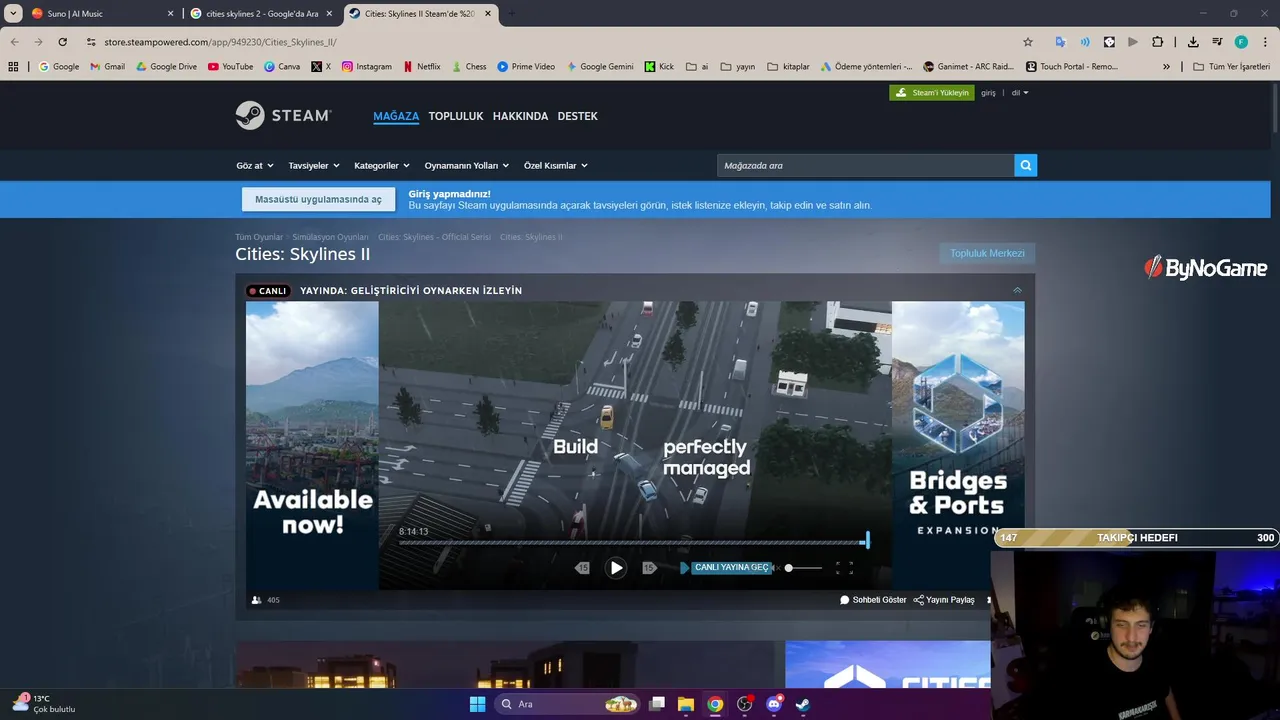The width and height of the screenshot is (1280, 720).
Task: Open the Canva bookmark
Action: tap(282, 67)
